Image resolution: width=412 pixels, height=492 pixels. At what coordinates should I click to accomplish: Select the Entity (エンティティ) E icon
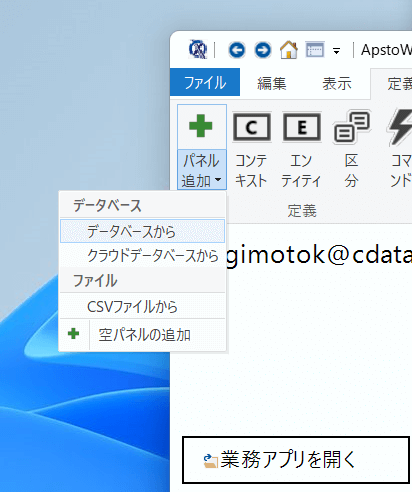click(302, 127)
